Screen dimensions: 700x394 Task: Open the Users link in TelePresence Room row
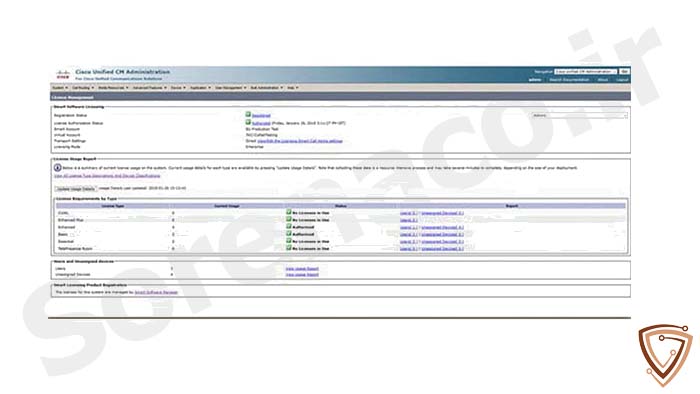[408, 249]
